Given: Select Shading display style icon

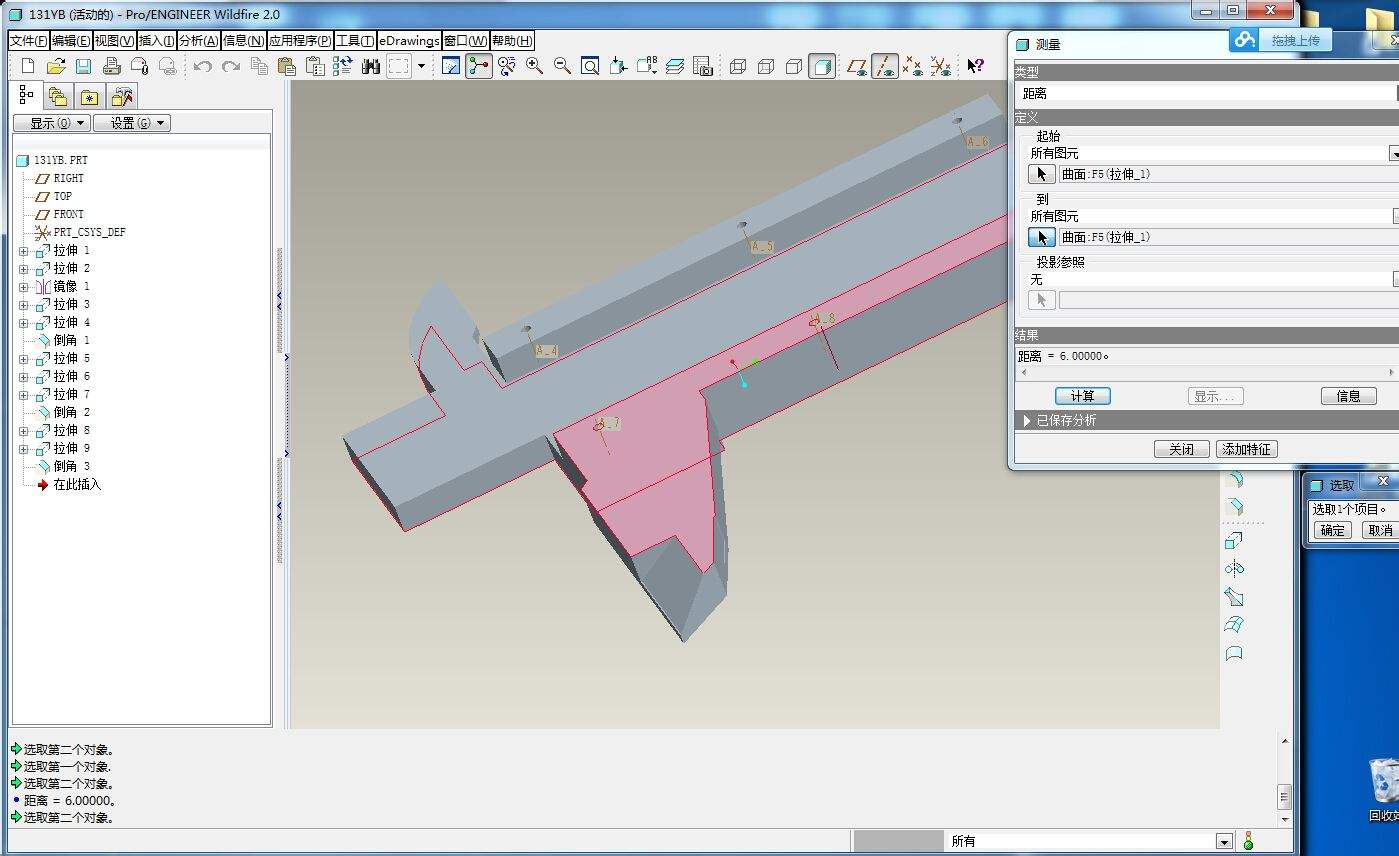Looking at the screenshot, I should click(x=822, y=66).
